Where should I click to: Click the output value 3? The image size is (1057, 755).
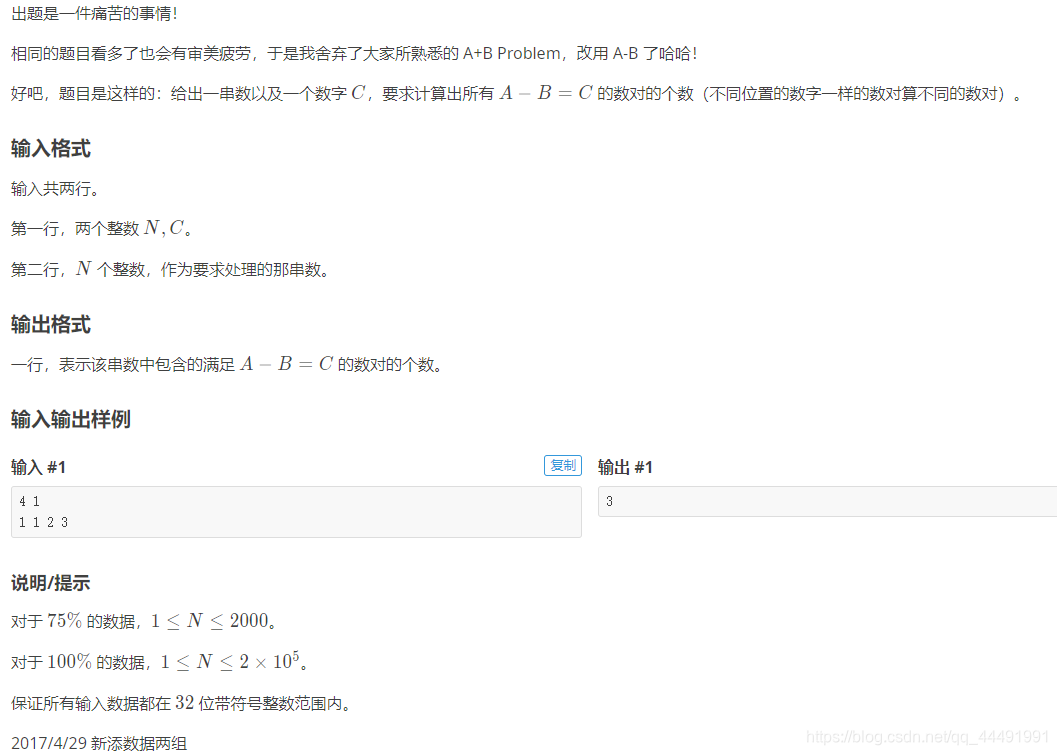pyautogui.click(x=609, y=502)
